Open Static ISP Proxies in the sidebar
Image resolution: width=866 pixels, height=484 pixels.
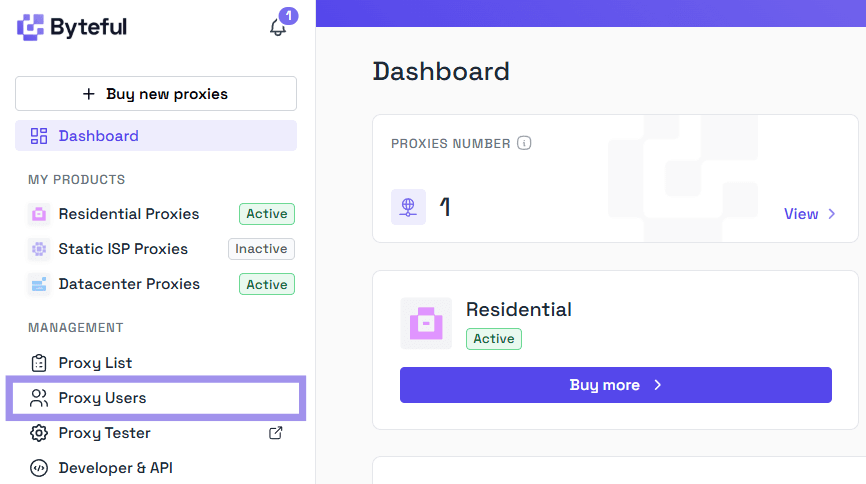123,249
